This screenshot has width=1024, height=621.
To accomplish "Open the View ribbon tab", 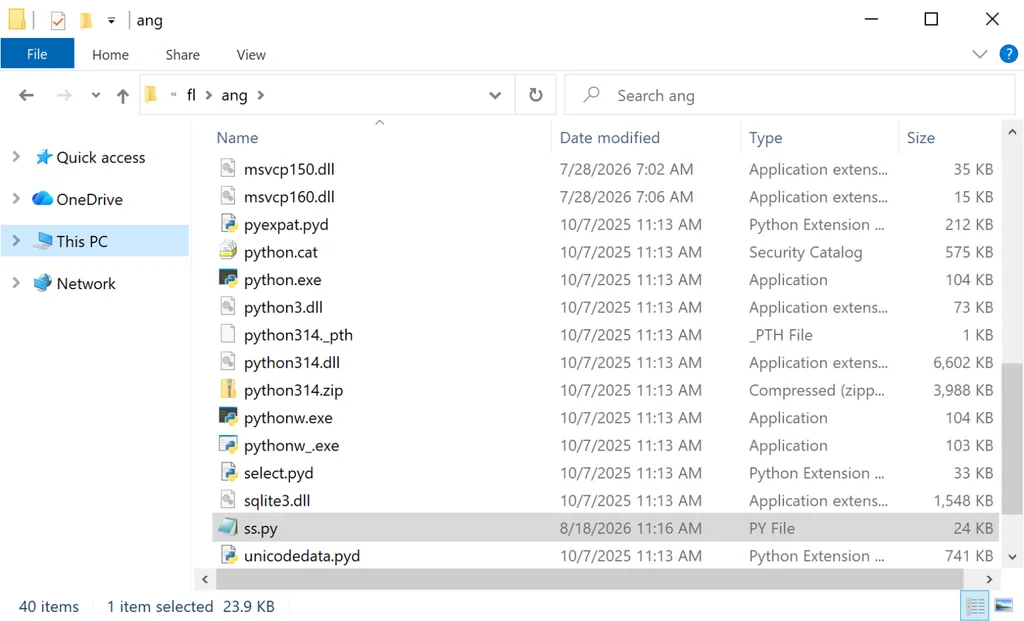I will 251,55.
